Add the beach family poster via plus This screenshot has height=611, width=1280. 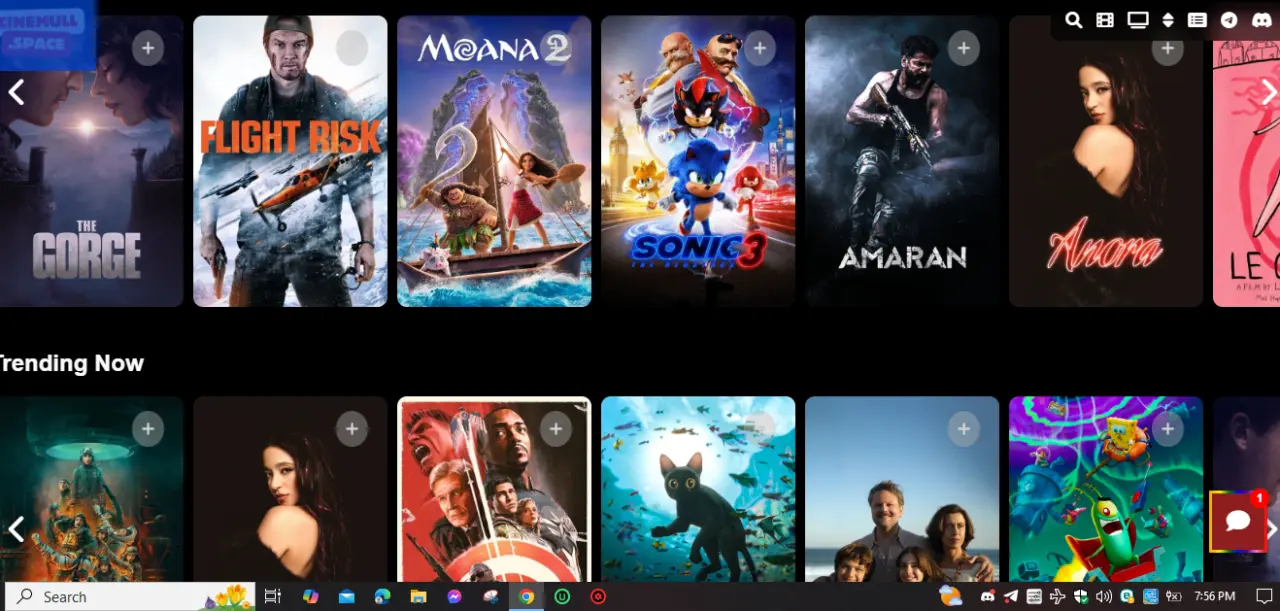[964, 429]
